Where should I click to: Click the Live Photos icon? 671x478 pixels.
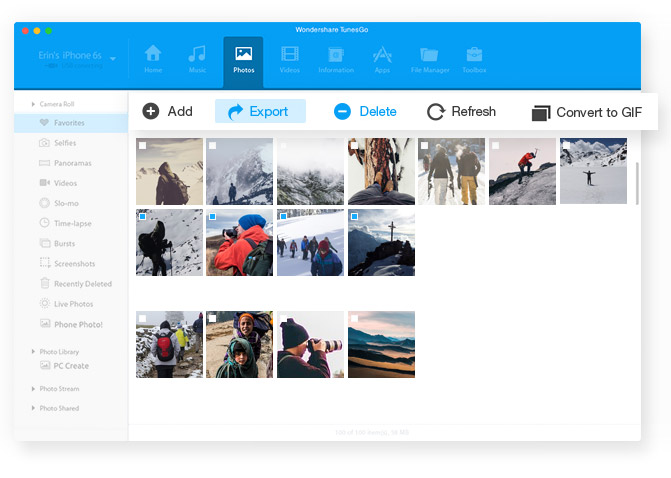click(45, 303)
